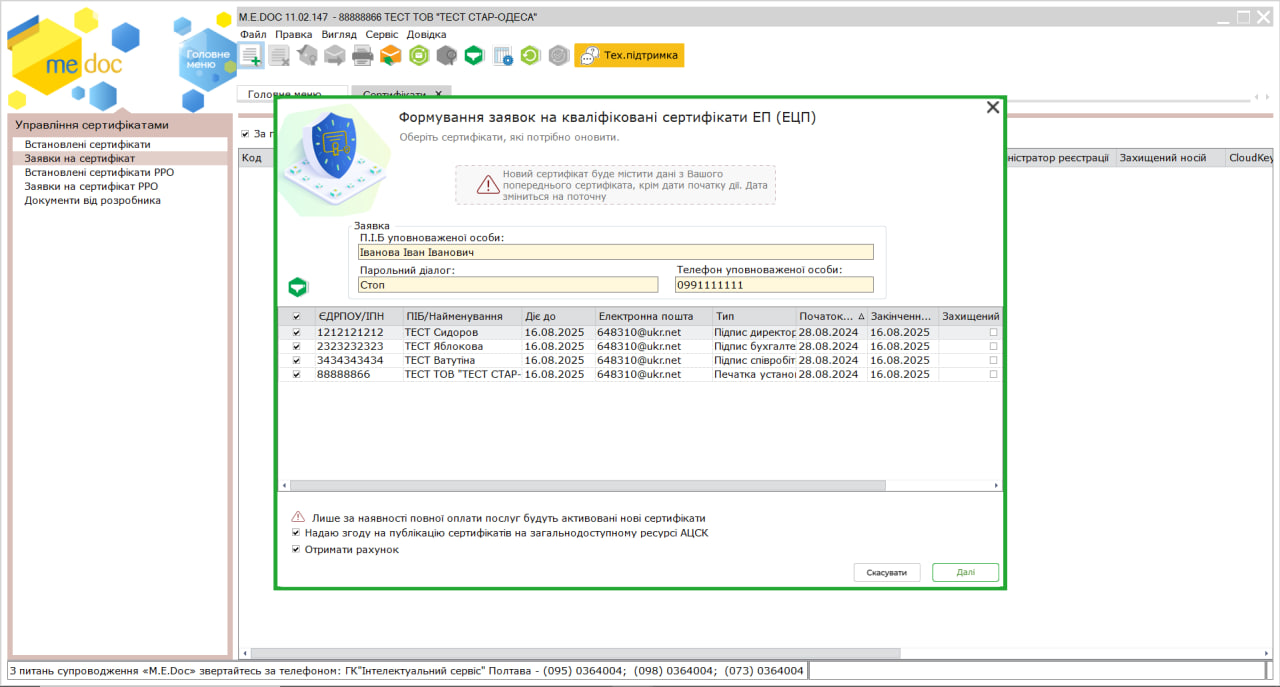Open Заявки на сертифікат РРО in sidebar

tap(91, 187)
